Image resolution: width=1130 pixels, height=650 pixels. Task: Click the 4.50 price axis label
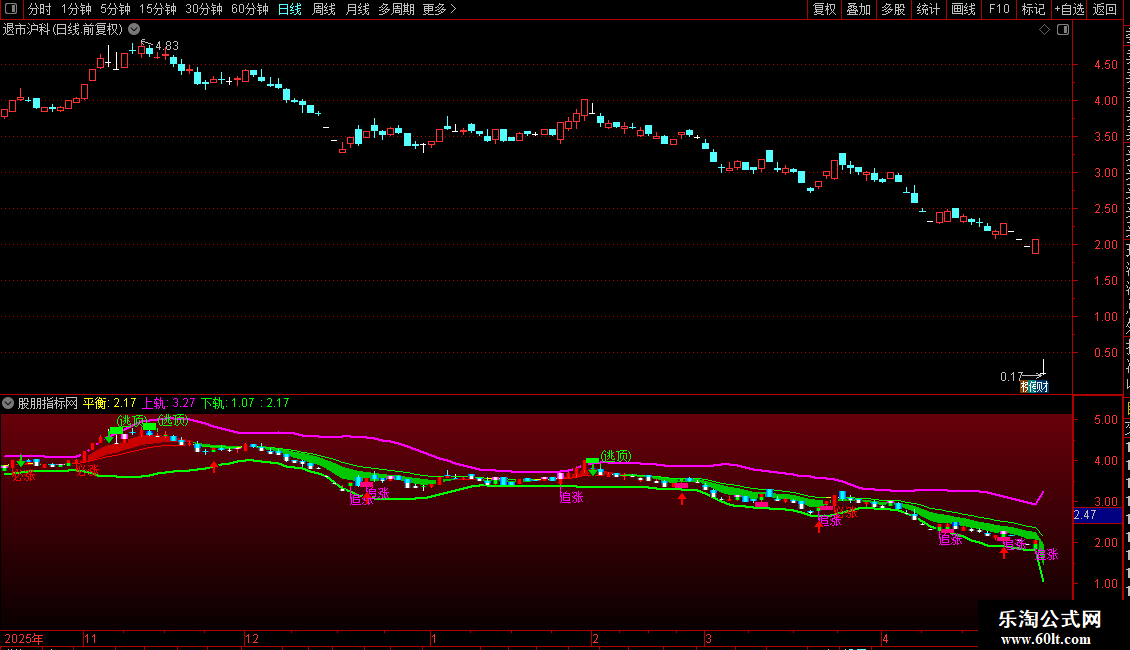(1105, 65)
